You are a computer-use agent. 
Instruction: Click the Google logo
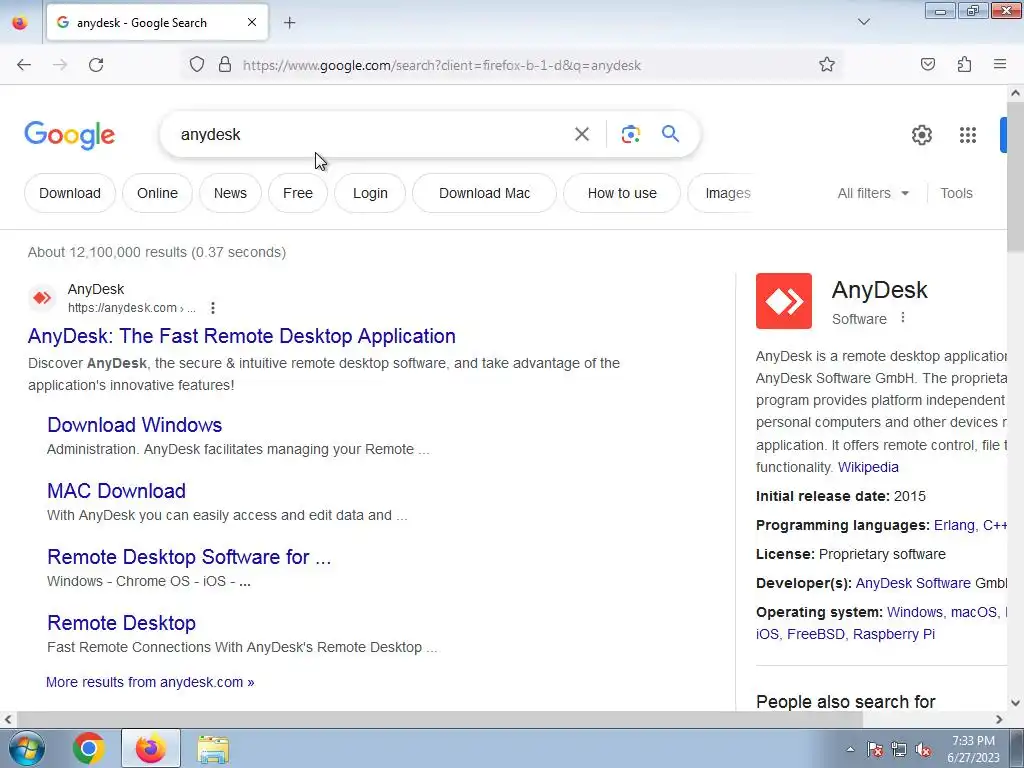[69, 135]
